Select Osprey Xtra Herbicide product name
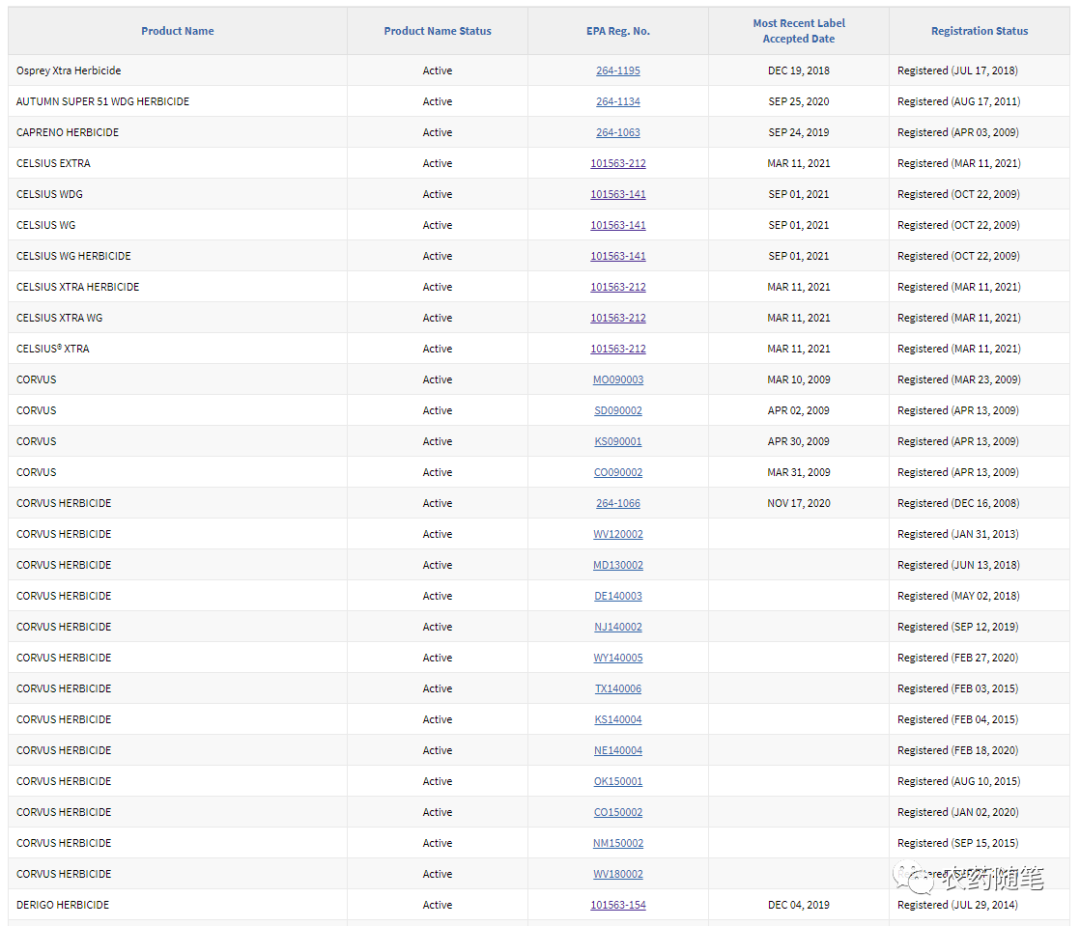Screen dimensions: 1080x926 (x=68, y=70)
